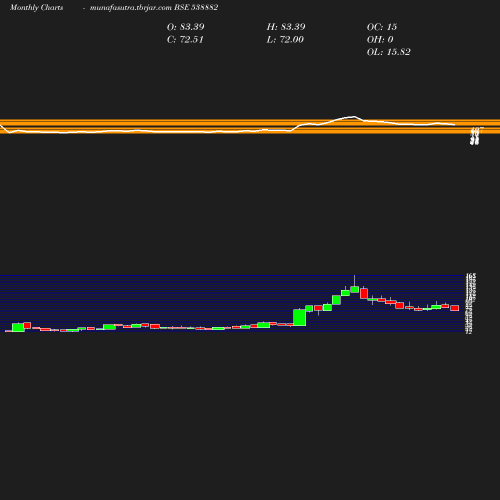Click the tallest green breakout candle
Viewport: 500px width, 500px height.
300,317
